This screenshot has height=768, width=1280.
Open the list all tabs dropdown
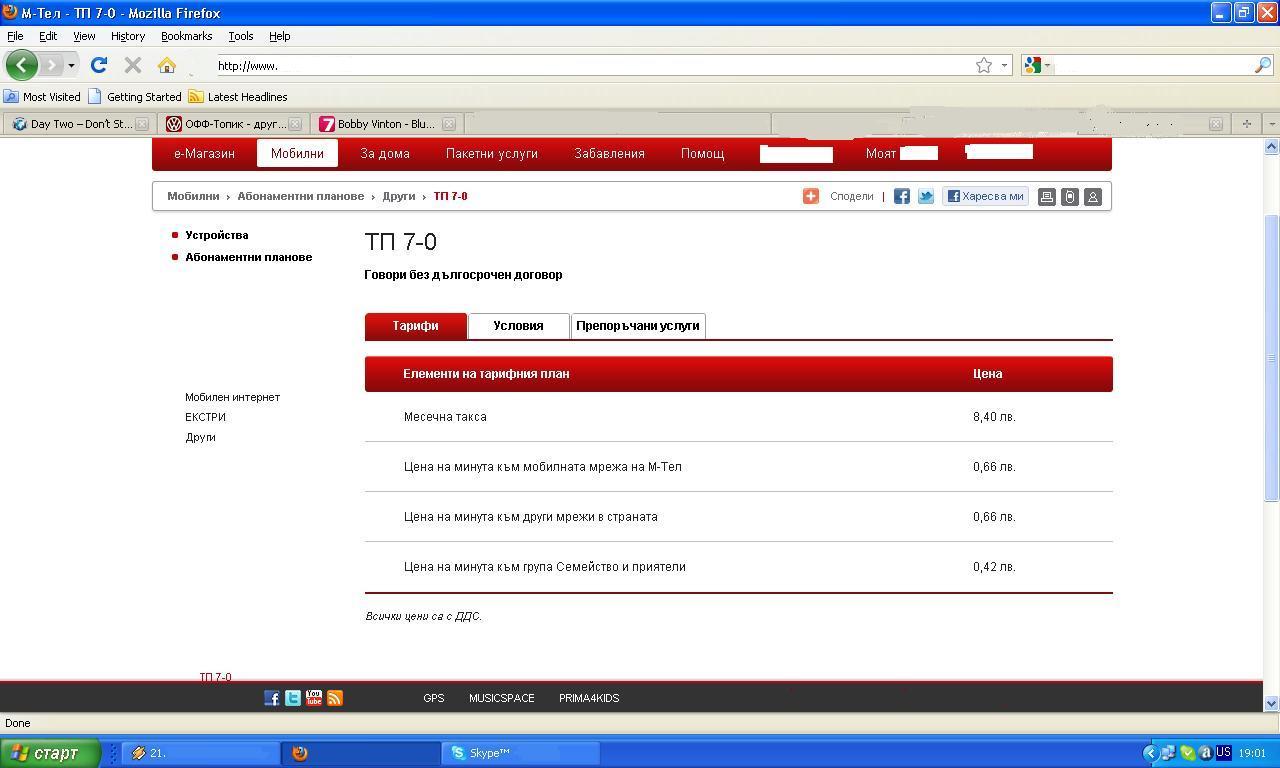[1271, 124]
